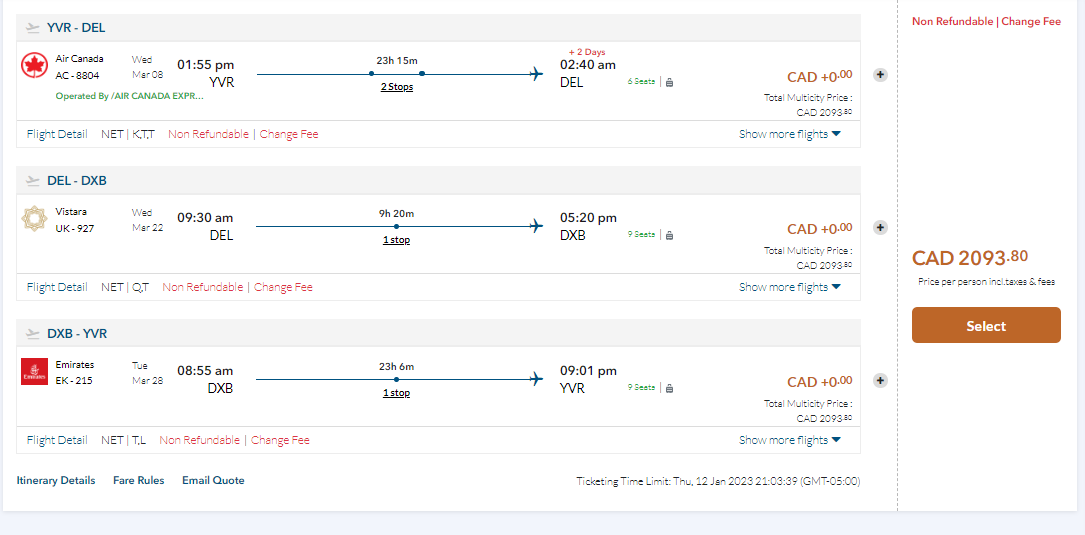Click the Vistara airline logo
The image size is (1085, 535).
click(34, 219)
